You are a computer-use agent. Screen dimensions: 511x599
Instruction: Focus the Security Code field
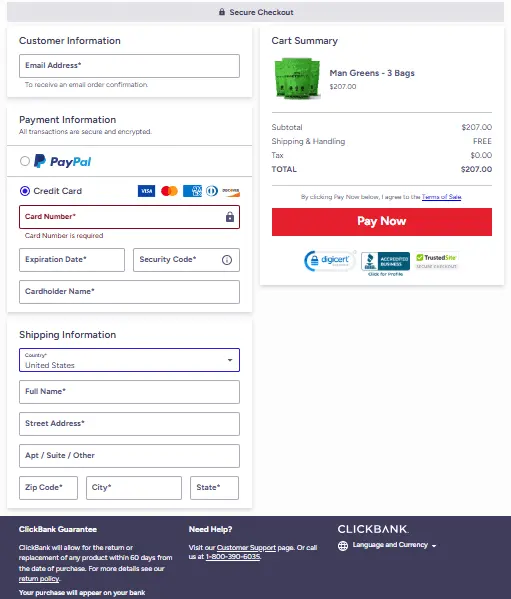186,260
